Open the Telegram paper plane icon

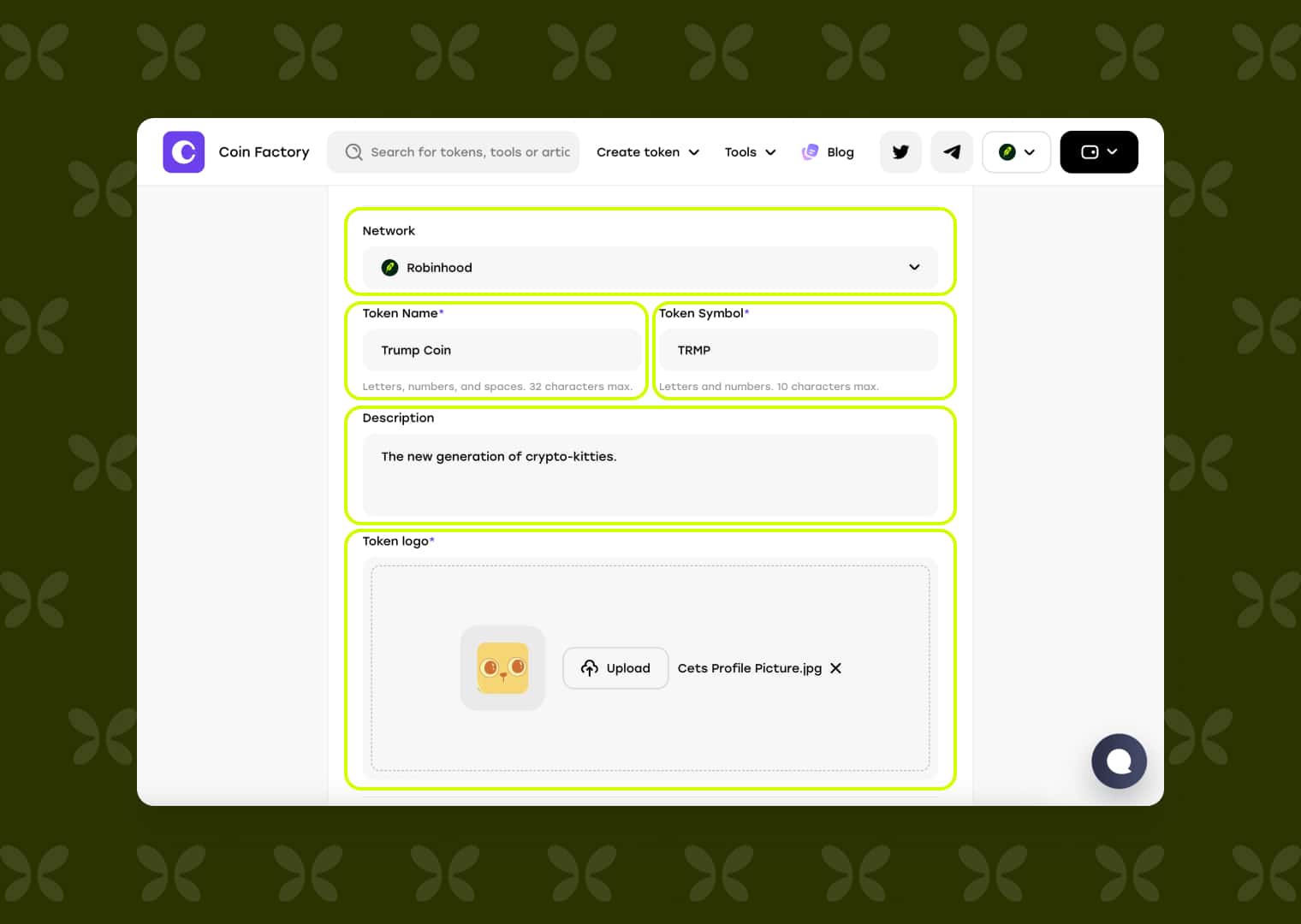click(952, 152)
